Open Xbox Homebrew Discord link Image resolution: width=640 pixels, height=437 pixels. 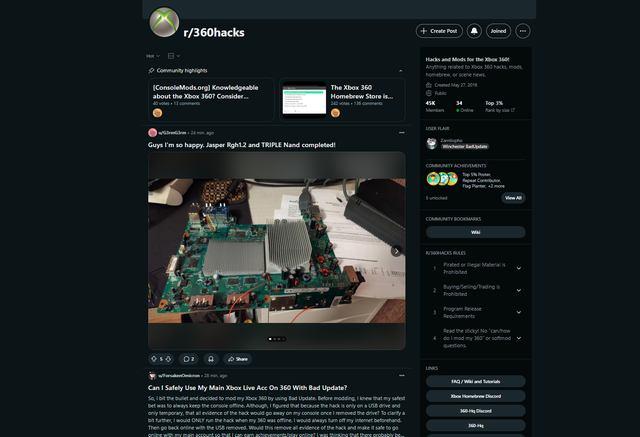(x=476, y=396)
